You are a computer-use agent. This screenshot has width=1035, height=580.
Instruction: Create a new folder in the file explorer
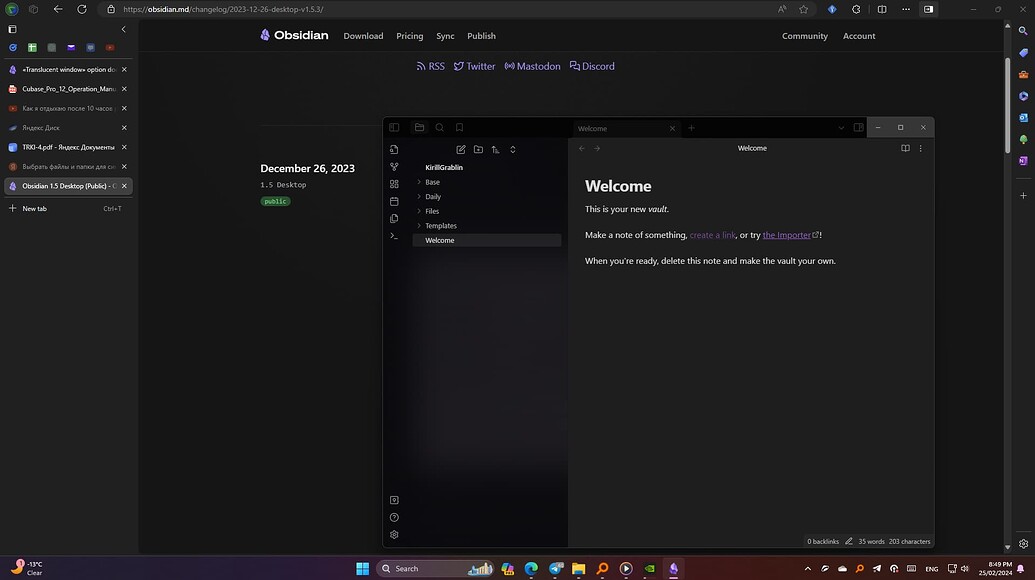[x=479, y=149]
